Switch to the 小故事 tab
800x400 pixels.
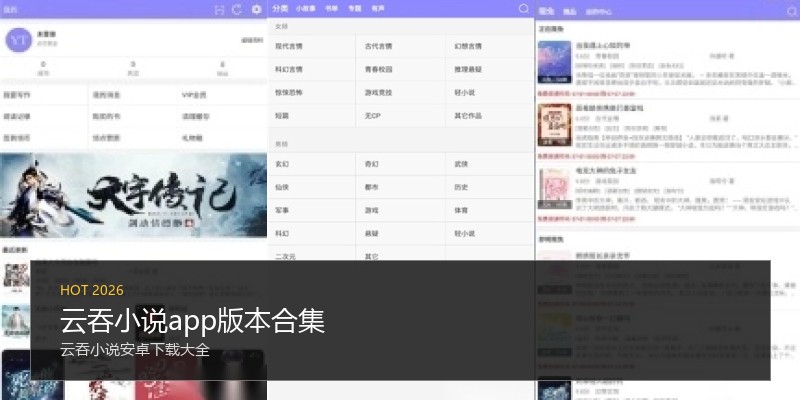(x=306, y=9)
